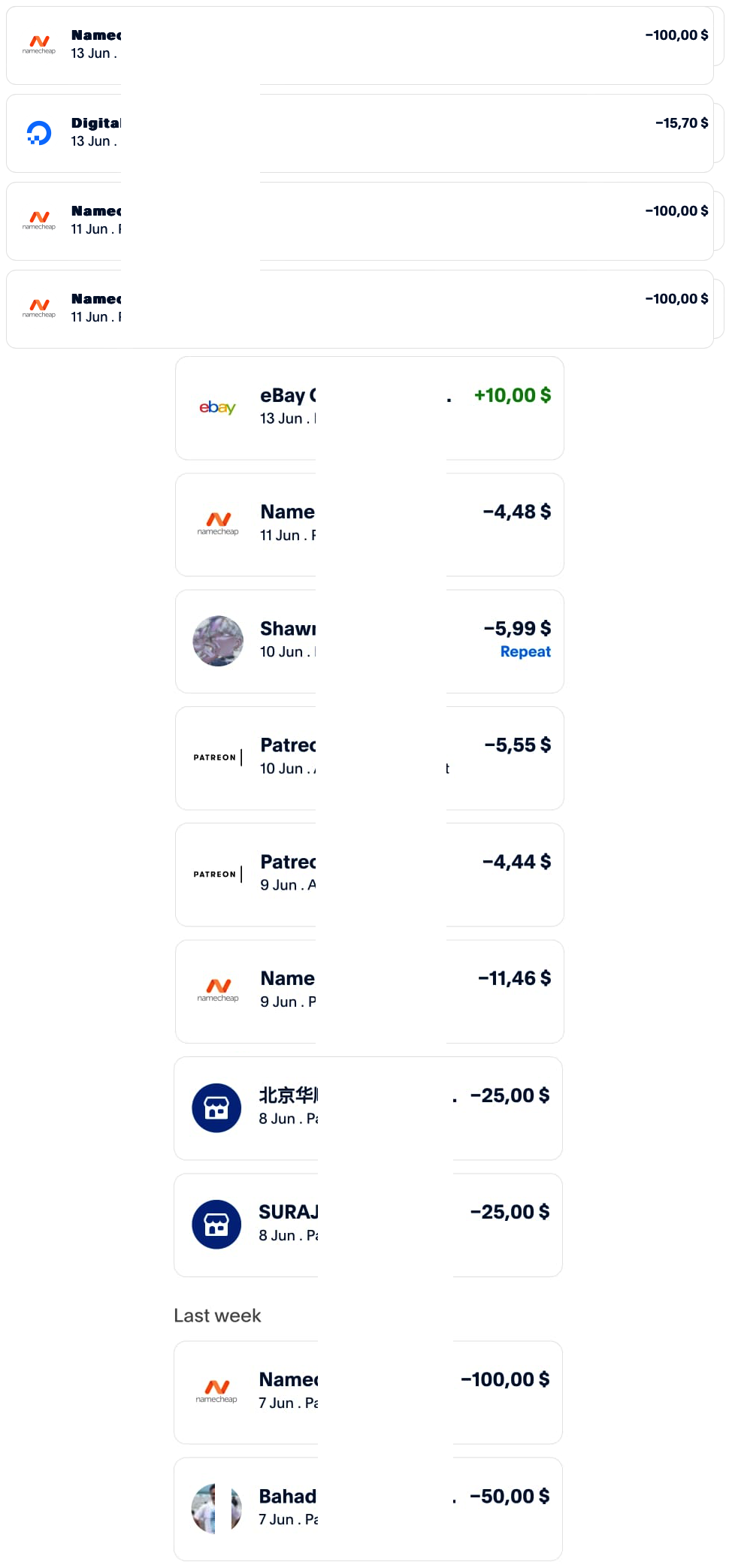This screenshot has height=1568, width=735.
Task: Open the 13 Jun Namecheap -100,00 $ row
Action: point(360,45)
